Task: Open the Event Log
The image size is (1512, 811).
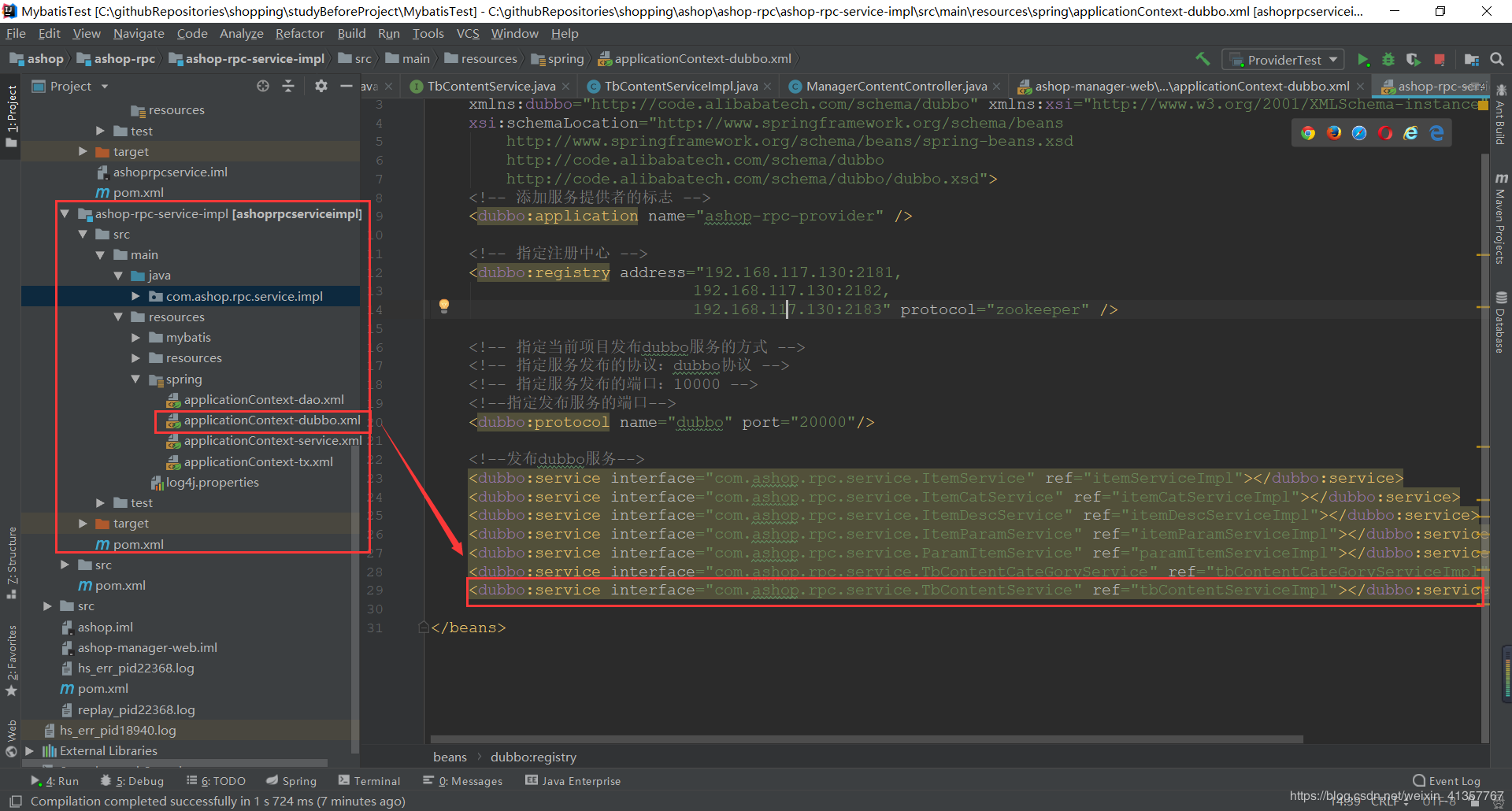Action: (x=1447, y=781)
